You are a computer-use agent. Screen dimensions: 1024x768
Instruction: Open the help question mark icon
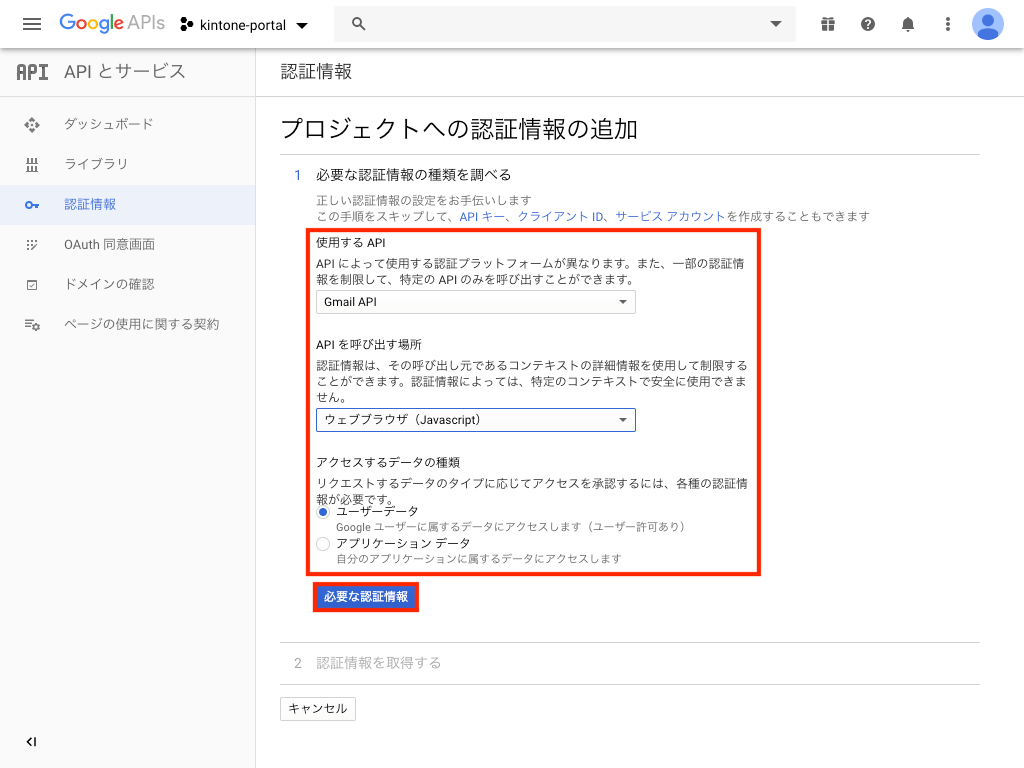(868, 24)
